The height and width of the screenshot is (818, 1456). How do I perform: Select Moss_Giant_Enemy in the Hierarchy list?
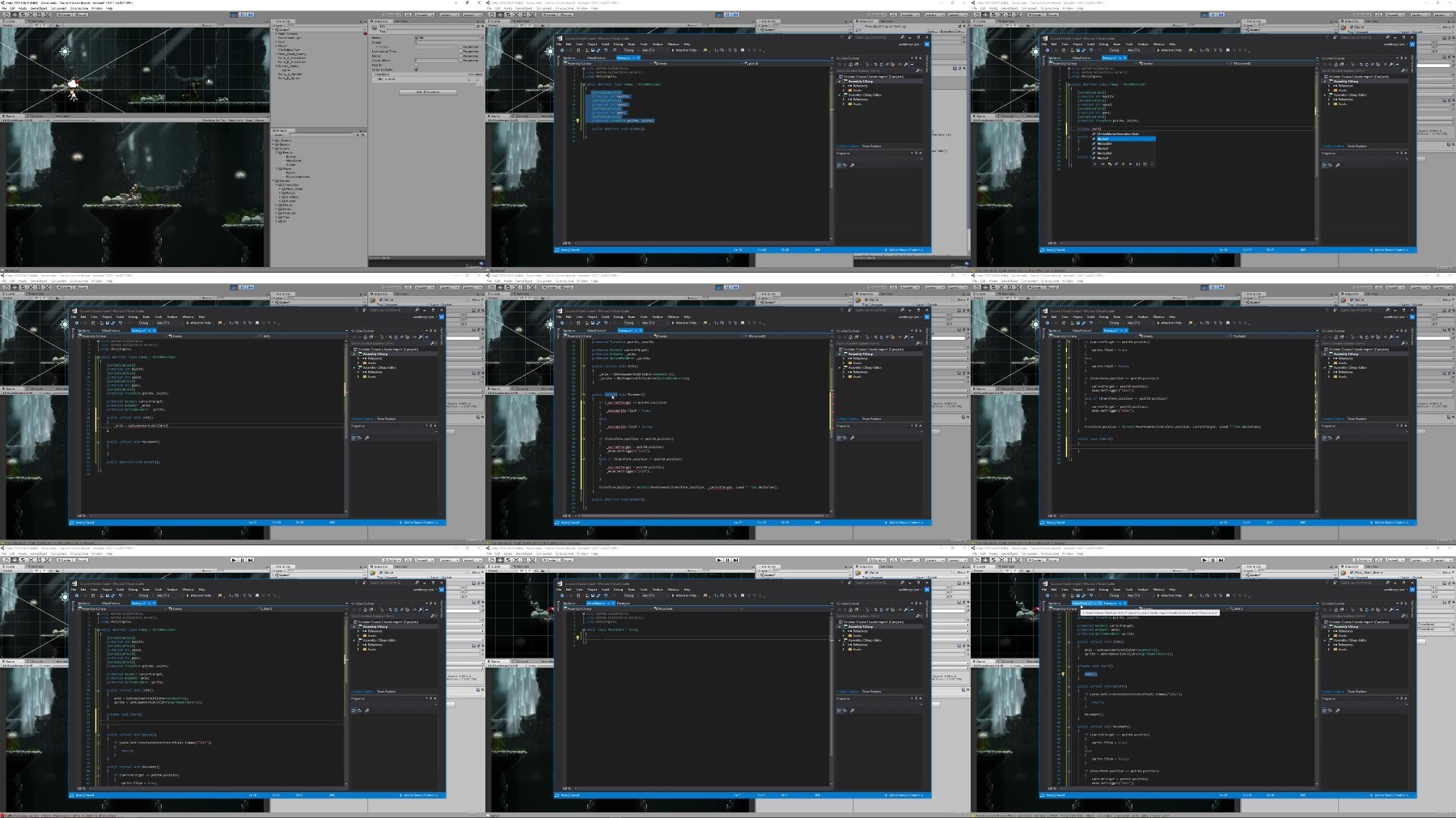coord(292,54)
